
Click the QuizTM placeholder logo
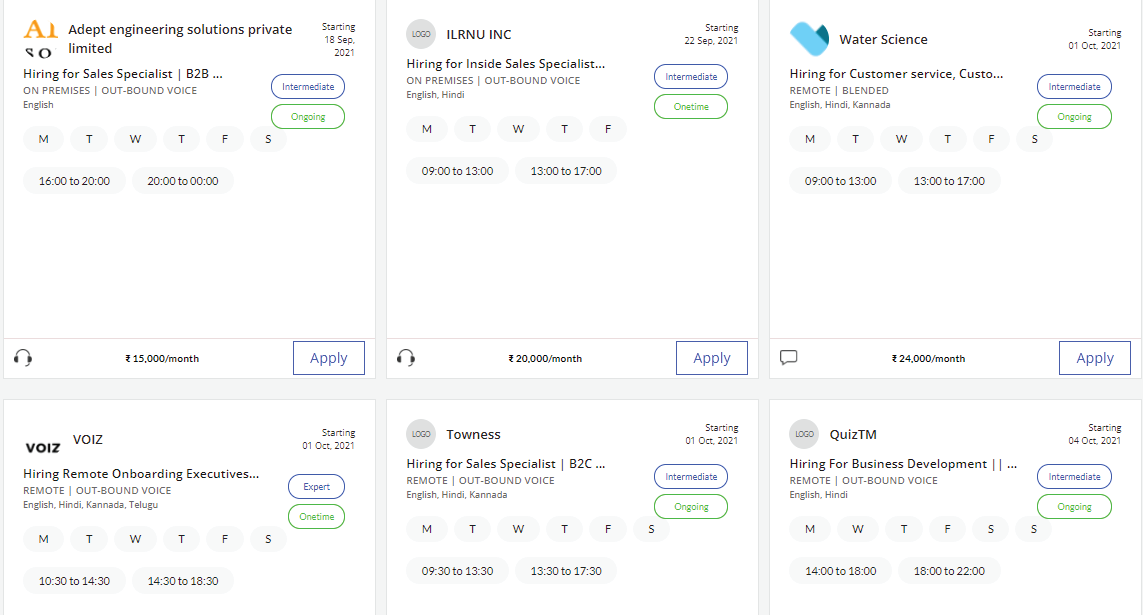pos(804,434)
